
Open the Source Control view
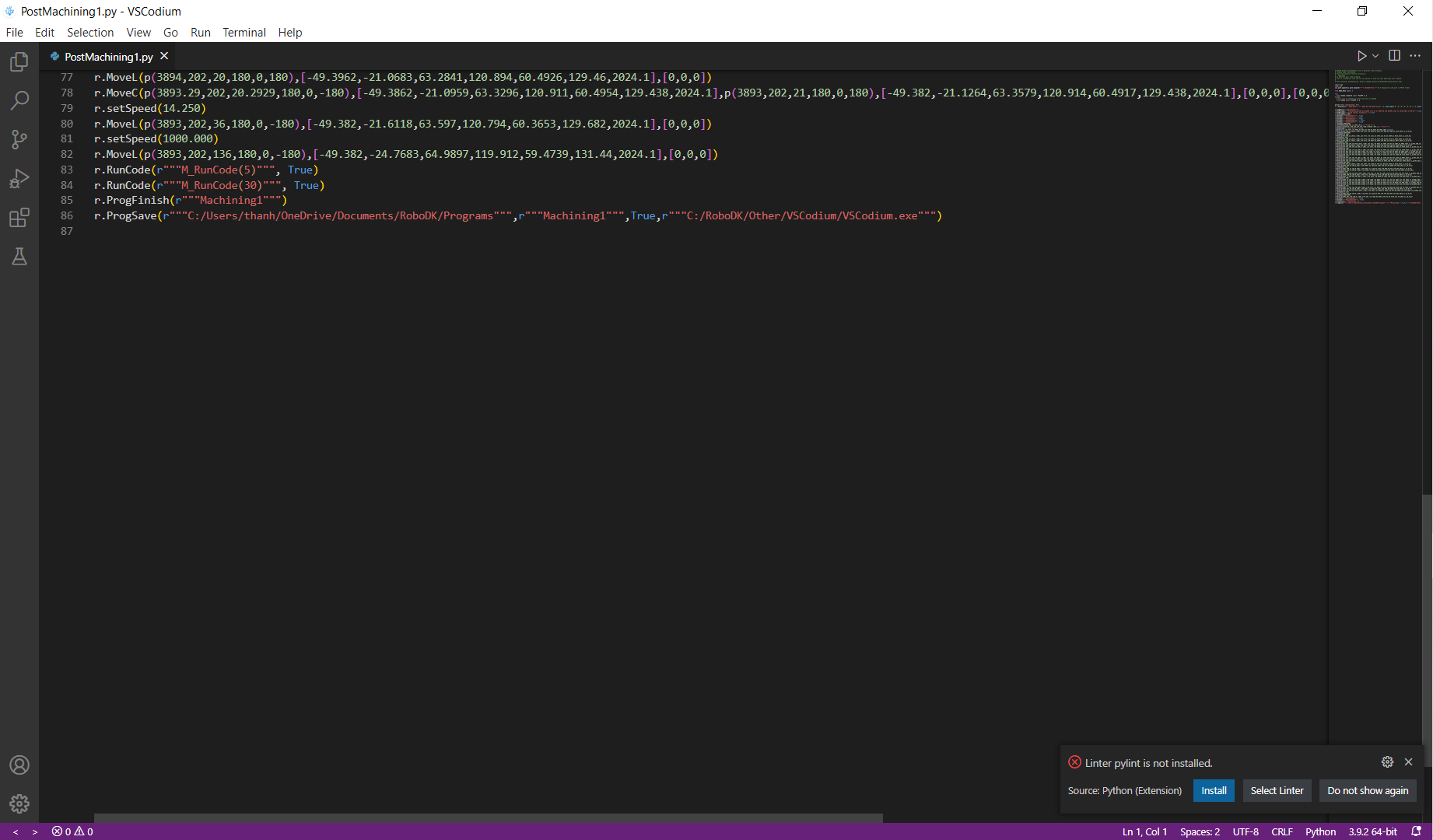19,140
